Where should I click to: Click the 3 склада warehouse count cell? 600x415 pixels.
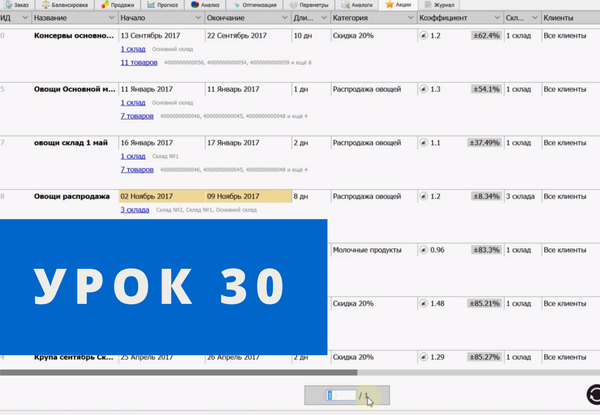point(520,196)
